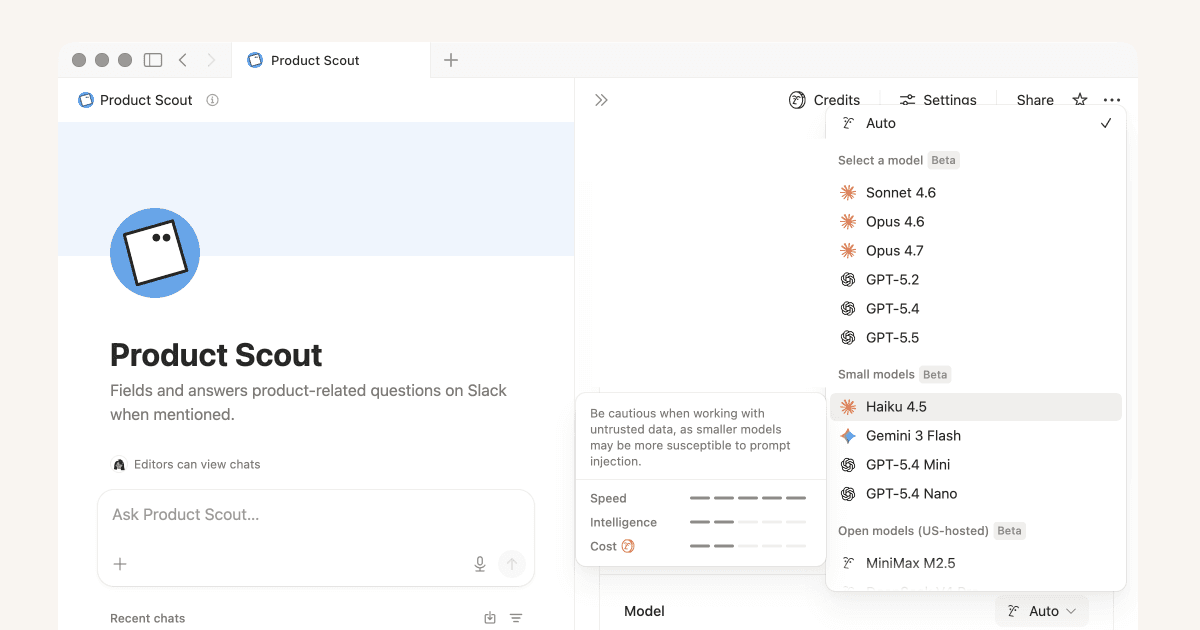This screenshot has width=1200, height=630.
Task: Select Auto model option
Action: point(976,123)
